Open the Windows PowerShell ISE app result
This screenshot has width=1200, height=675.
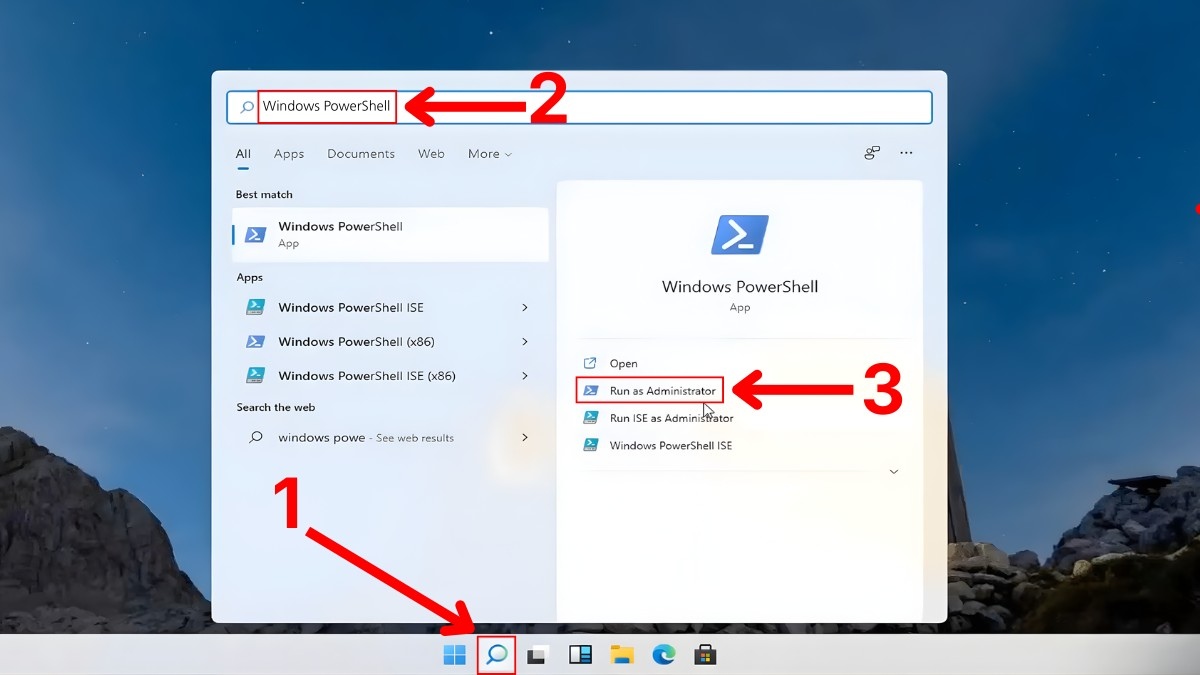coord(390,307)
